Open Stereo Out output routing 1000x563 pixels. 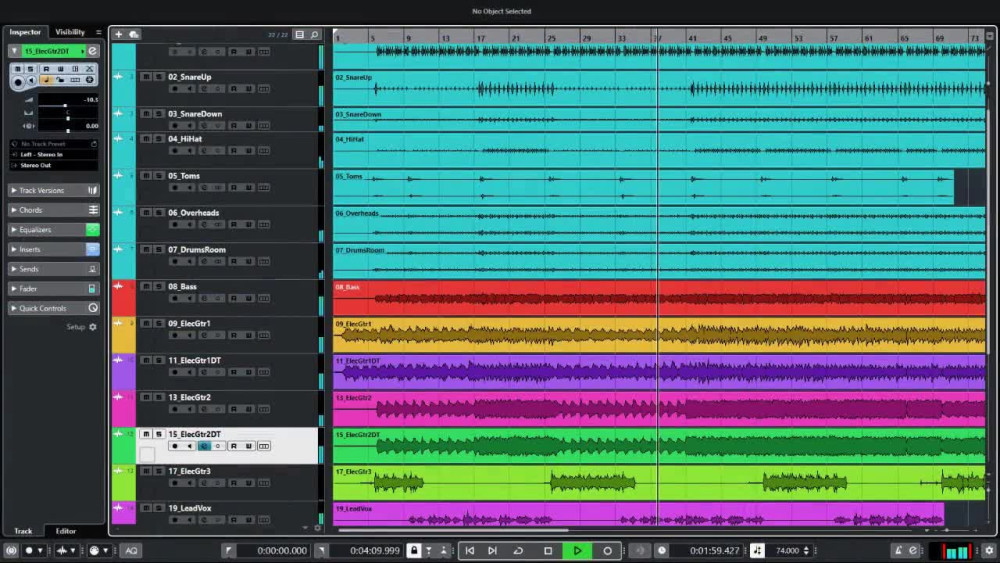(x=54, y=165)
